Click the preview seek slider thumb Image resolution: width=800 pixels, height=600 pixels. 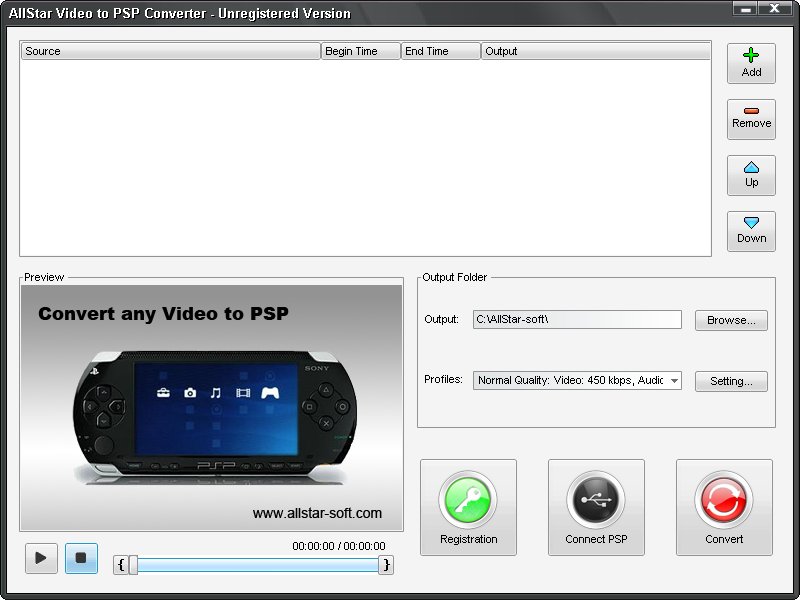(134, 565)
